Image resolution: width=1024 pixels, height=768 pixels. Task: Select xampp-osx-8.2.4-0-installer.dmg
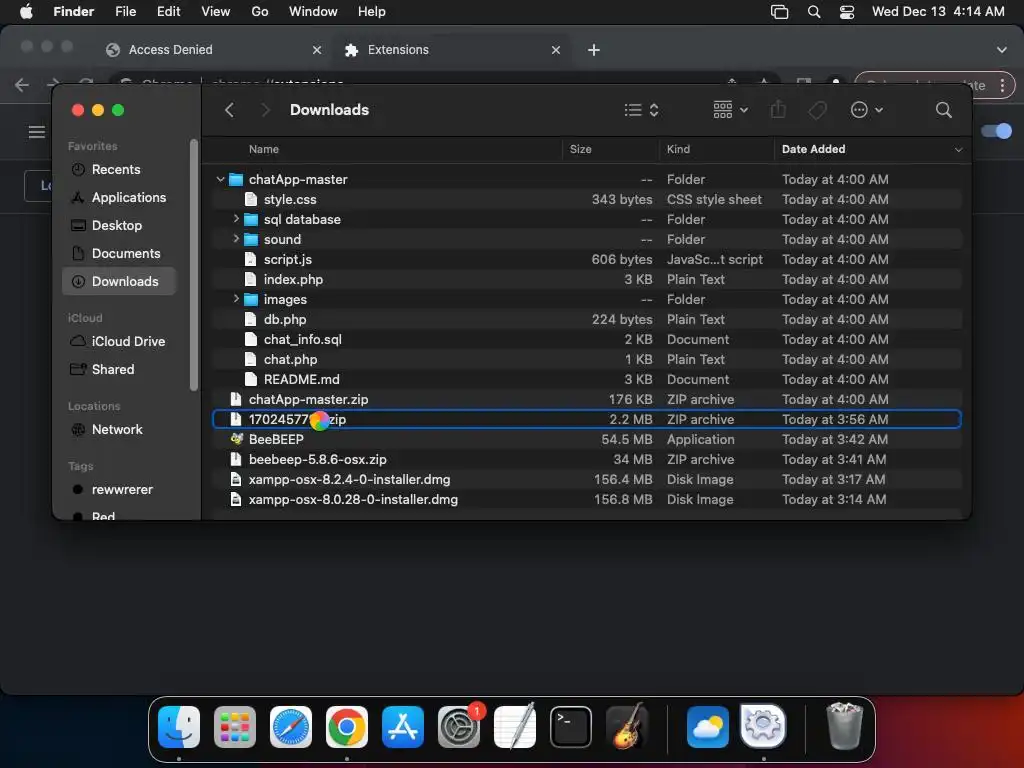[587, 479]
